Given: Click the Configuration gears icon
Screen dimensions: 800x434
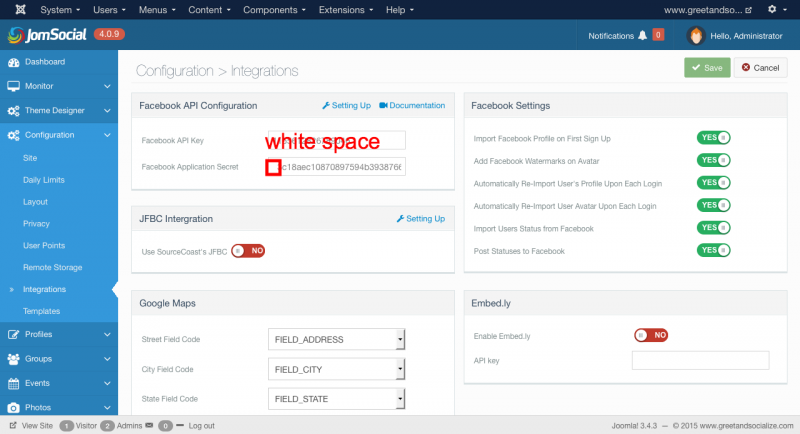Looking at the screenshot, I should click(14, 135).
